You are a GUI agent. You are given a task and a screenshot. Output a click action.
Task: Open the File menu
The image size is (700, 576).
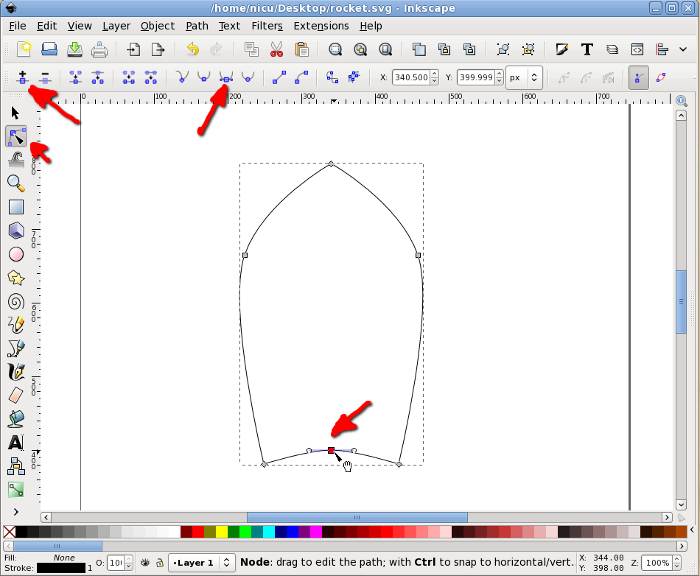click(17, 26)
